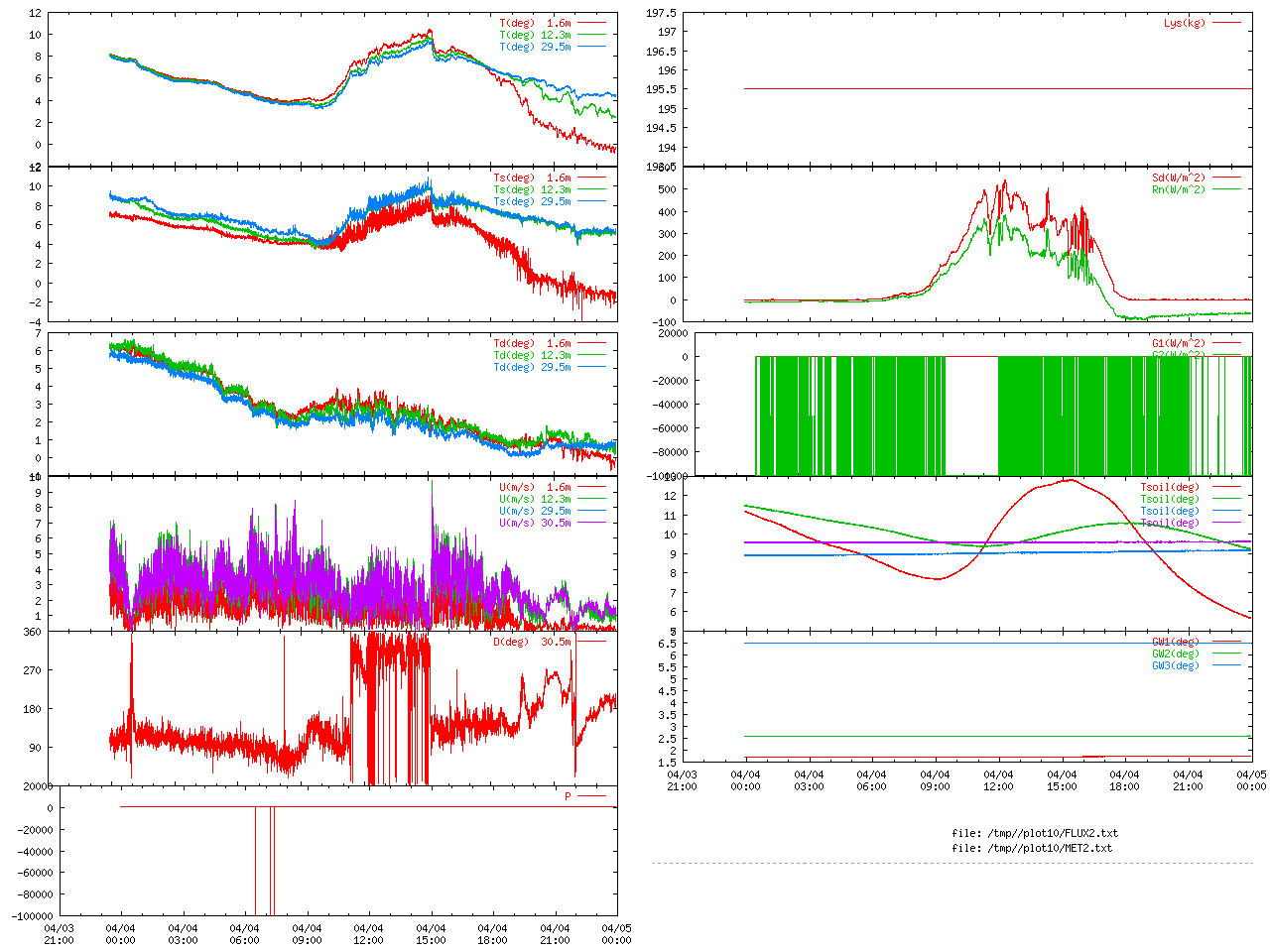The image size is (1270, 952).
Task: Click the "G1(W/m^2)" legend label
Action: pos(1179,344)
